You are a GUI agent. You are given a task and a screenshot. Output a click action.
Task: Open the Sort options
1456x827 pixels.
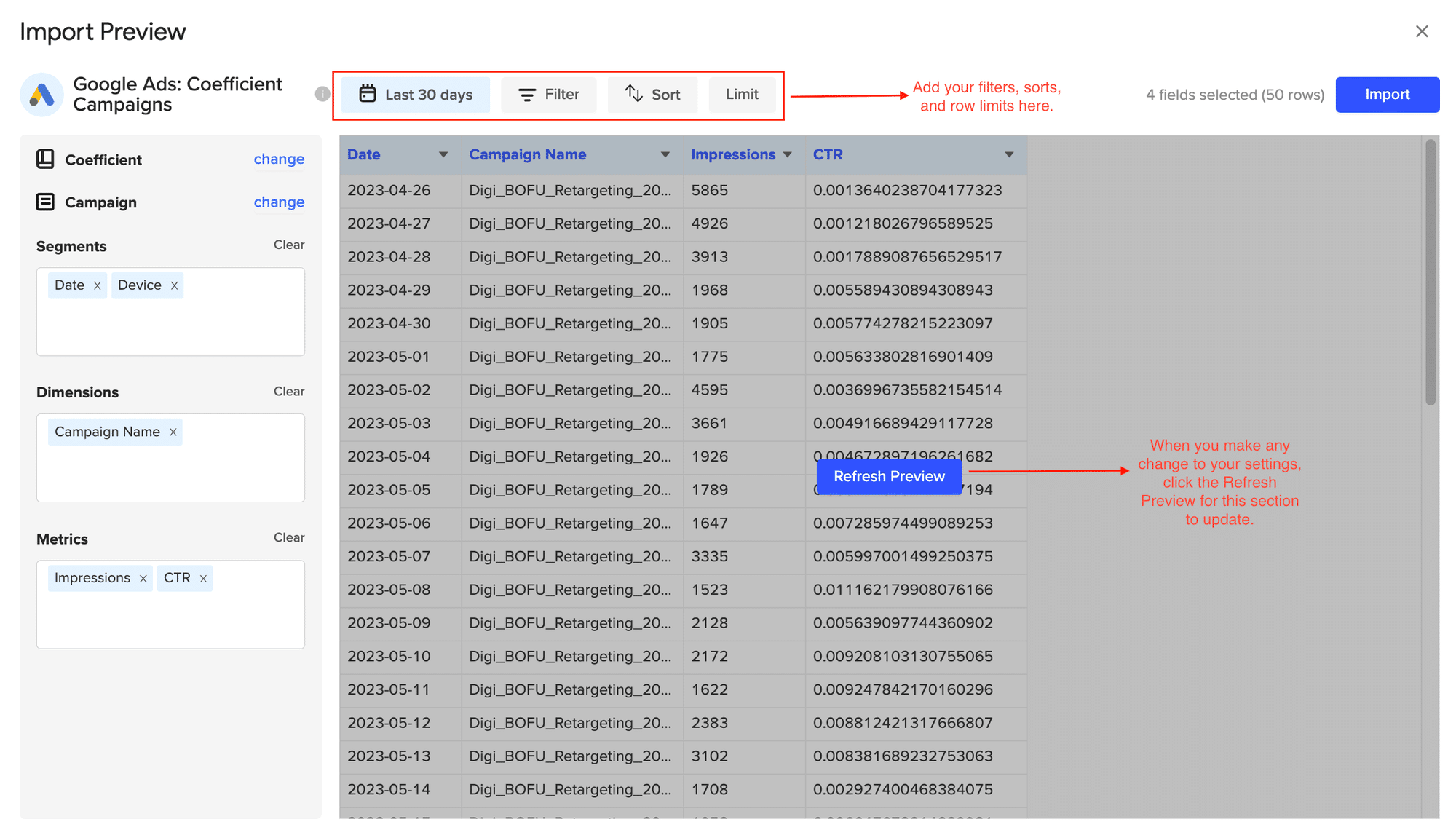click(x=652, y=95)
